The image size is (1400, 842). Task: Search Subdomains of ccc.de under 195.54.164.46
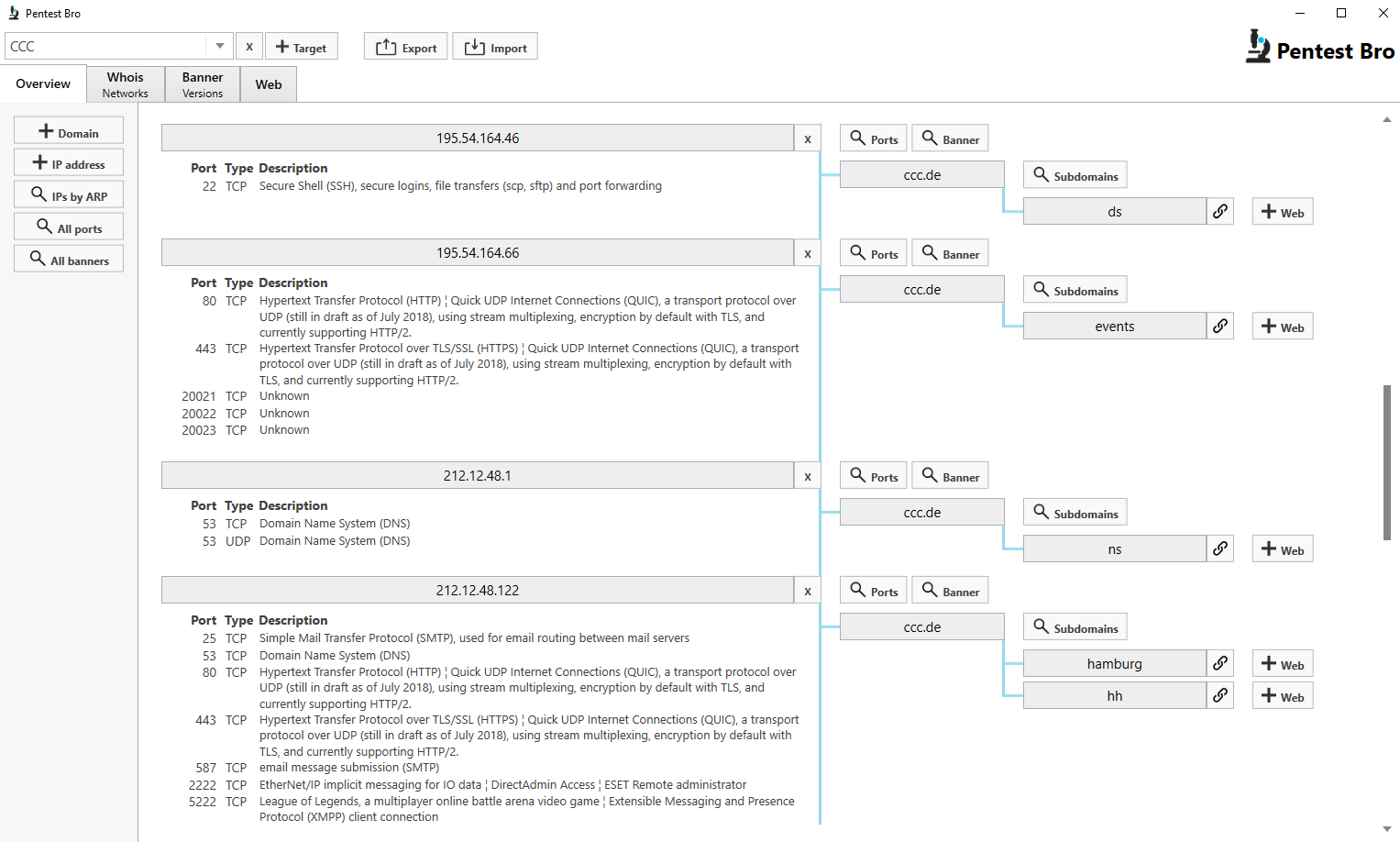click(1075, 175)
